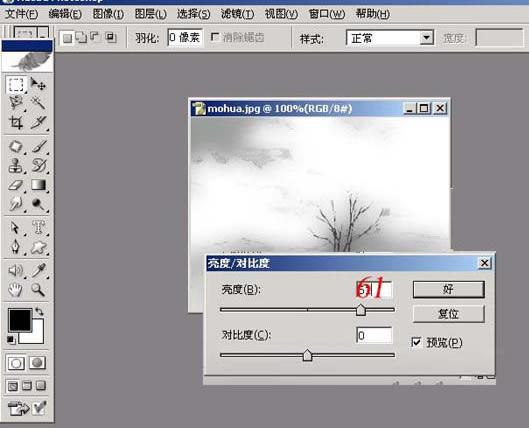The height and width of the screenshot is (428, 529).
Task: Close the mohua.jpg document window
Action: point(440,108)
